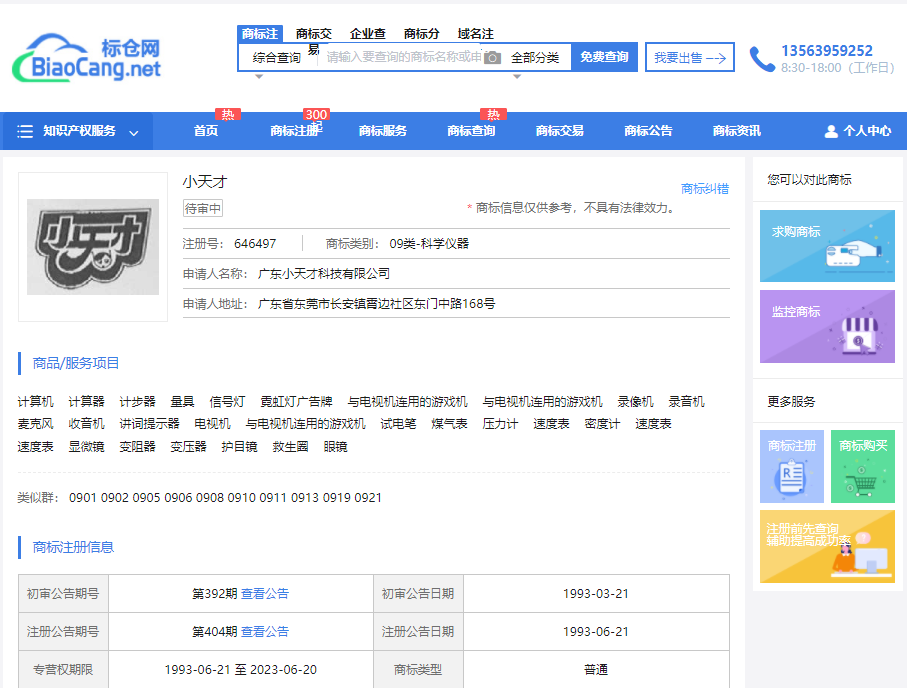Open the 商标购买 service tile
907x688 pixels.
point(863,466)
